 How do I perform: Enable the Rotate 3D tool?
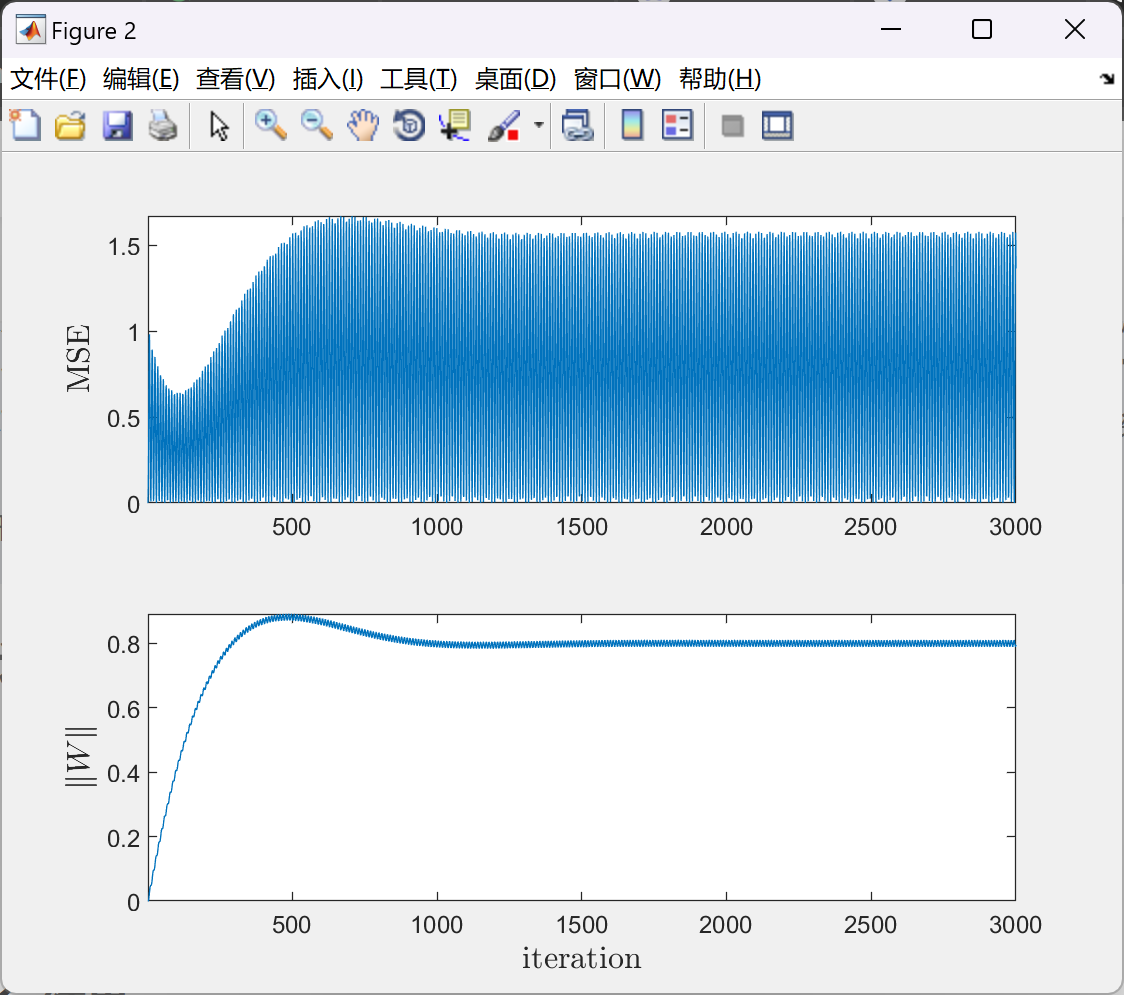click(x=409, y=125)
